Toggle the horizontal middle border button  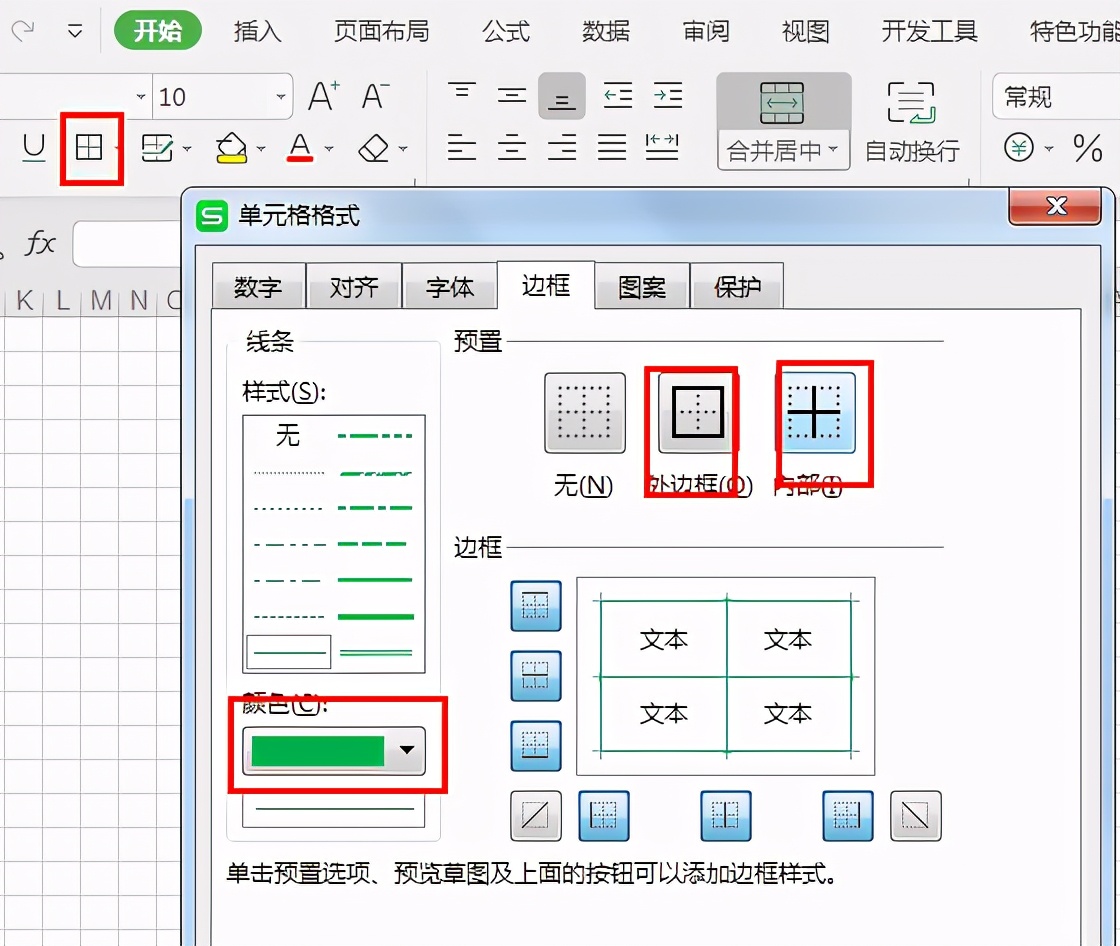pos(536,676)
